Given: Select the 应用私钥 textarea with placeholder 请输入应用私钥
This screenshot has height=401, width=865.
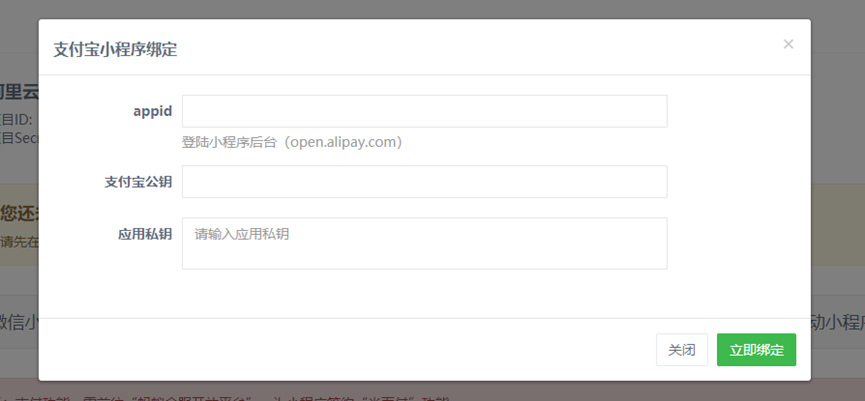Looking at the screenshot, I should [424, 243].
